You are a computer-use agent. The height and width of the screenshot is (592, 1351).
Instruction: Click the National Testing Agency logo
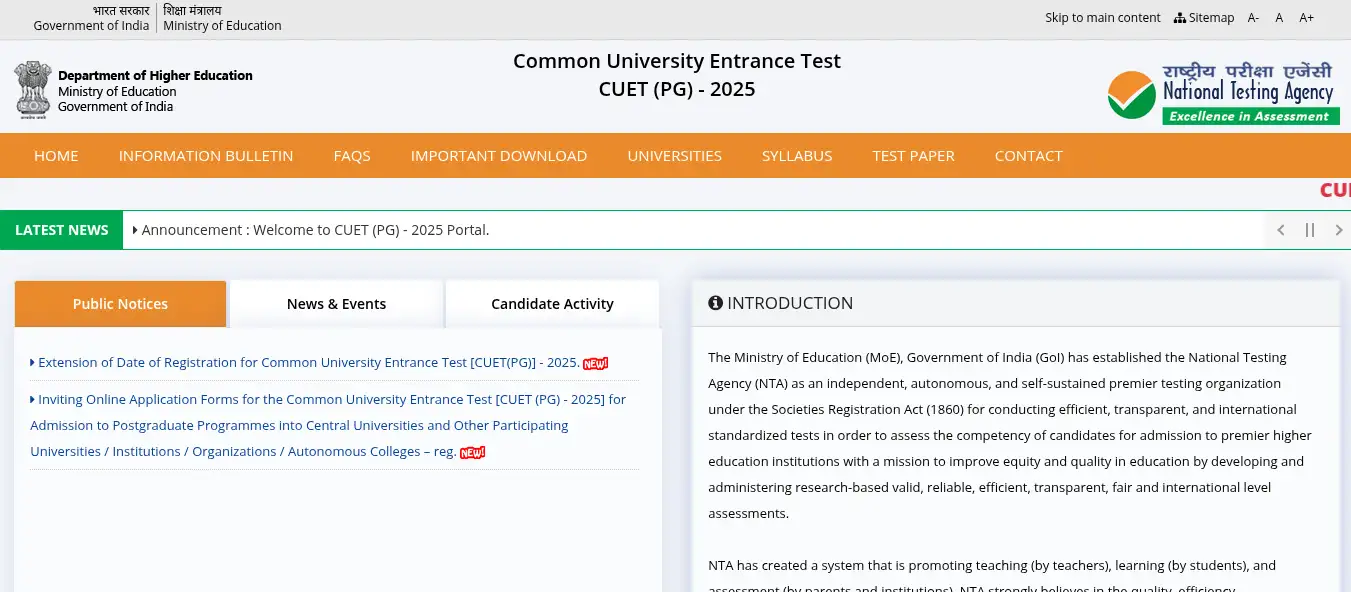1223,93
